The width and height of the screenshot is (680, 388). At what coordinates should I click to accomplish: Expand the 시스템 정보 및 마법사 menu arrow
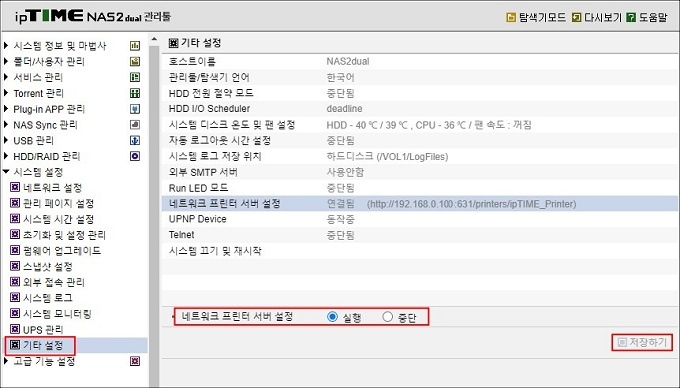(6, 45)
